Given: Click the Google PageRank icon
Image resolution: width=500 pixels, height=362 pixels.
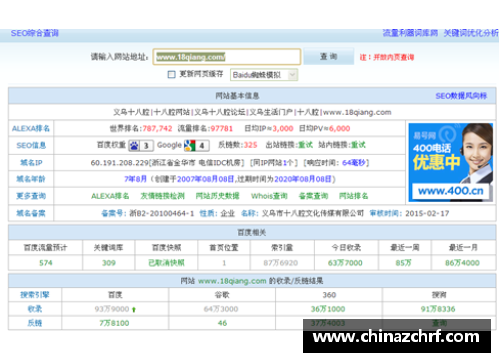Looking at the screenshot, I should coord(190,145).
